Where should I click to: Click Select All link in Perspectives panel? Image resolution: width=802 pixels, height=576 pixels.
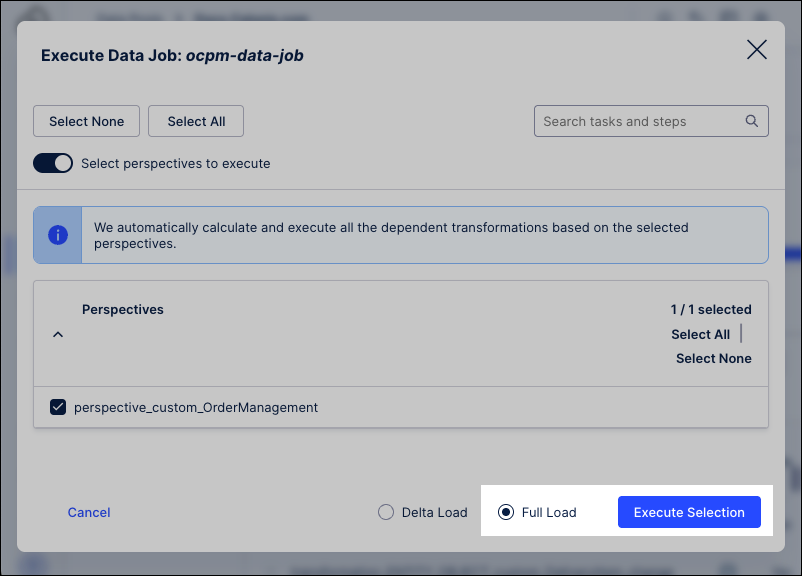(x=700, y=334)
